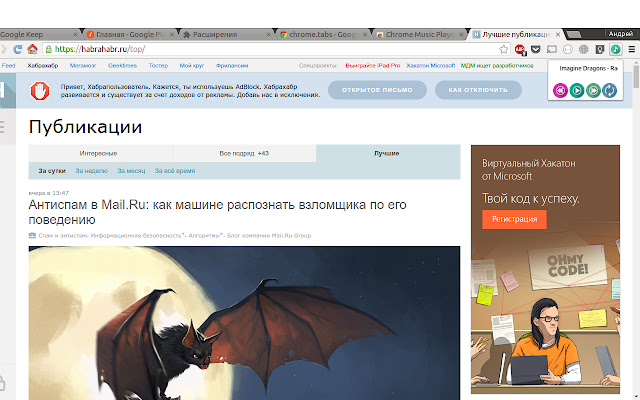Click the Виртуальный Хакатон от Microsoft ad banner
Image resolution: width=640 pixels, height=400 pixels.
(545, 269)
